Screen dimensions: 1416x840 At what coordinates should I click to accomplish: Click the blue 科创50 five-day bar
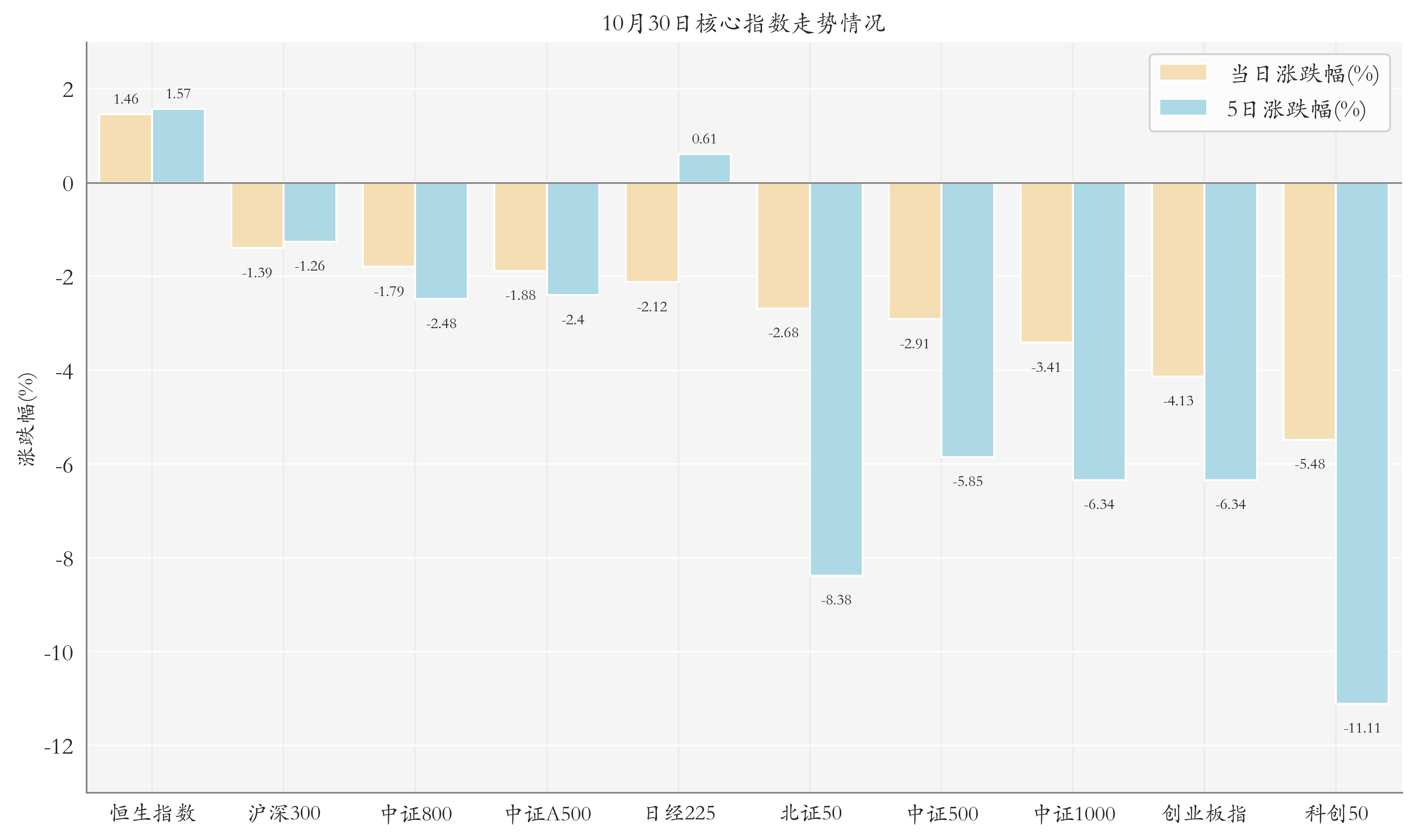click(x=1362, y=443)
